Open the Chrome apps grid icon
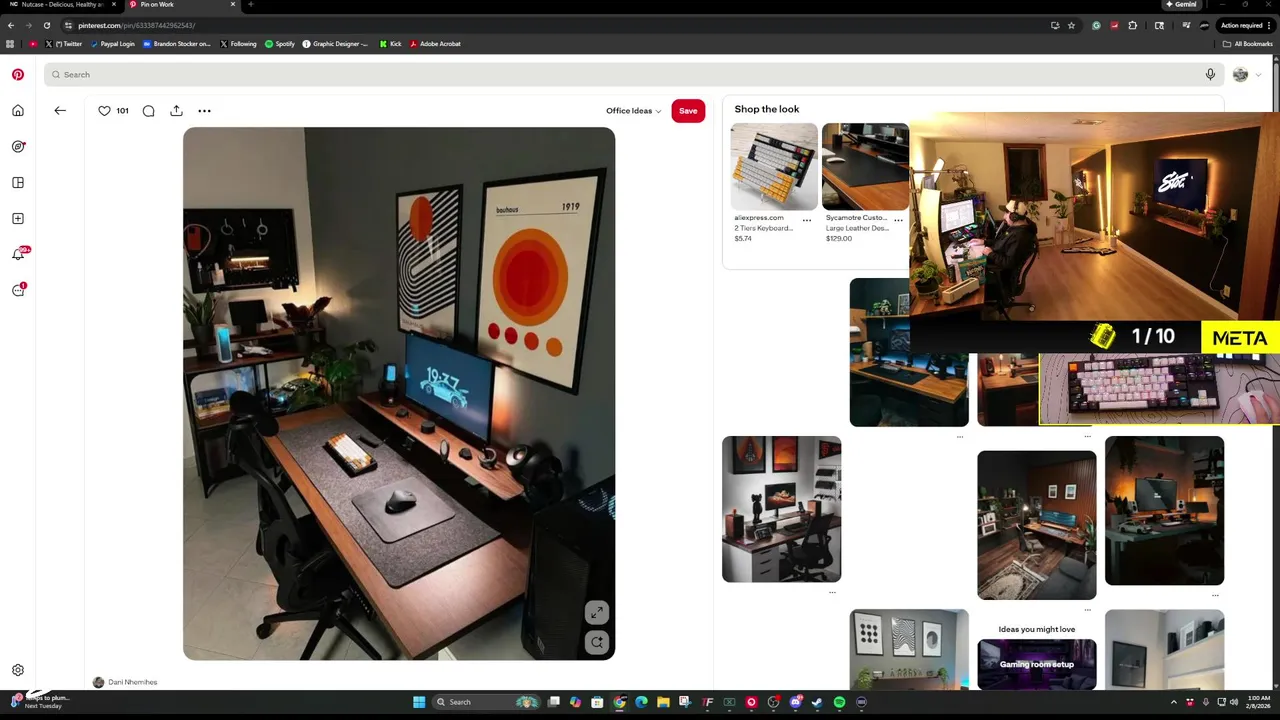Screen dimensions: 1280x720 10,44
